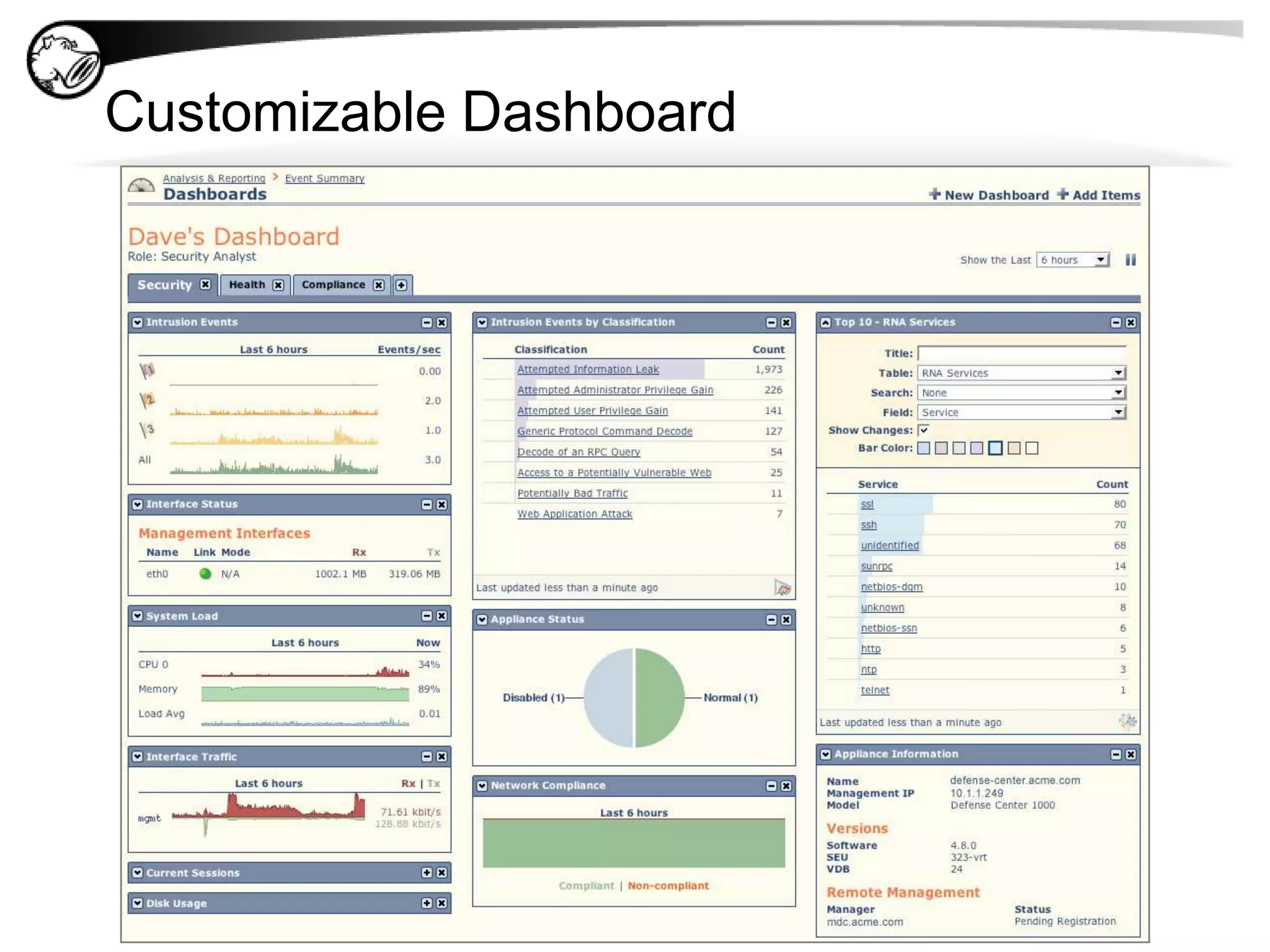
Task: Open Attempted Administrator Privilege Gain link
Action: tap(615, 390)
